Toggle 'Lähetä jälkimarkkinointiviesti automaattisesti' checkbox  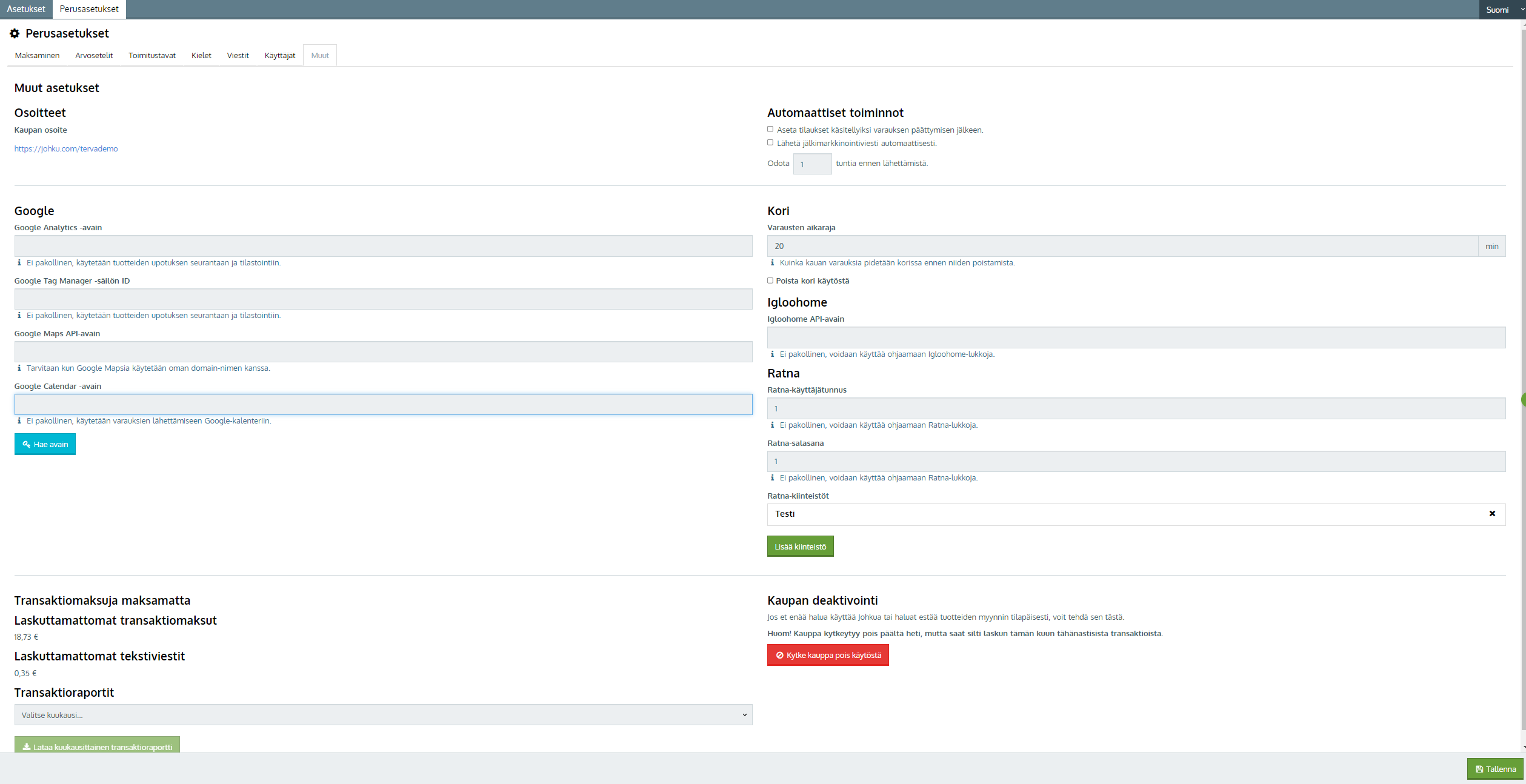770,142
